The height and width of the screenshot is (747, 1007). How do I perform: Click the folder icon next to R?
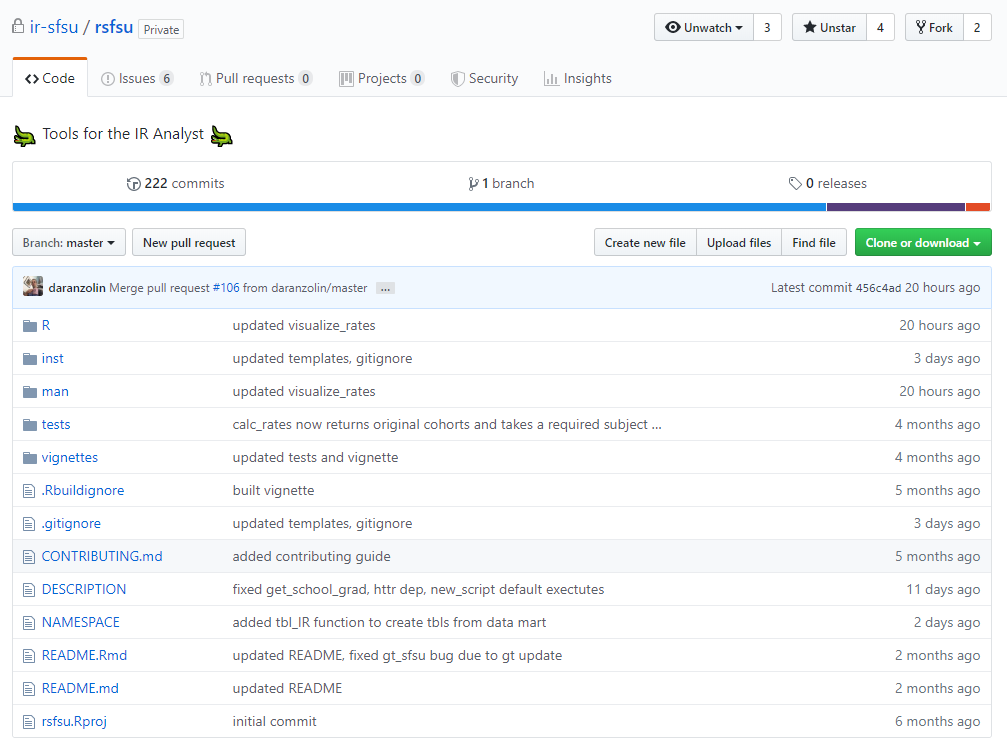[x=30, y=326]
